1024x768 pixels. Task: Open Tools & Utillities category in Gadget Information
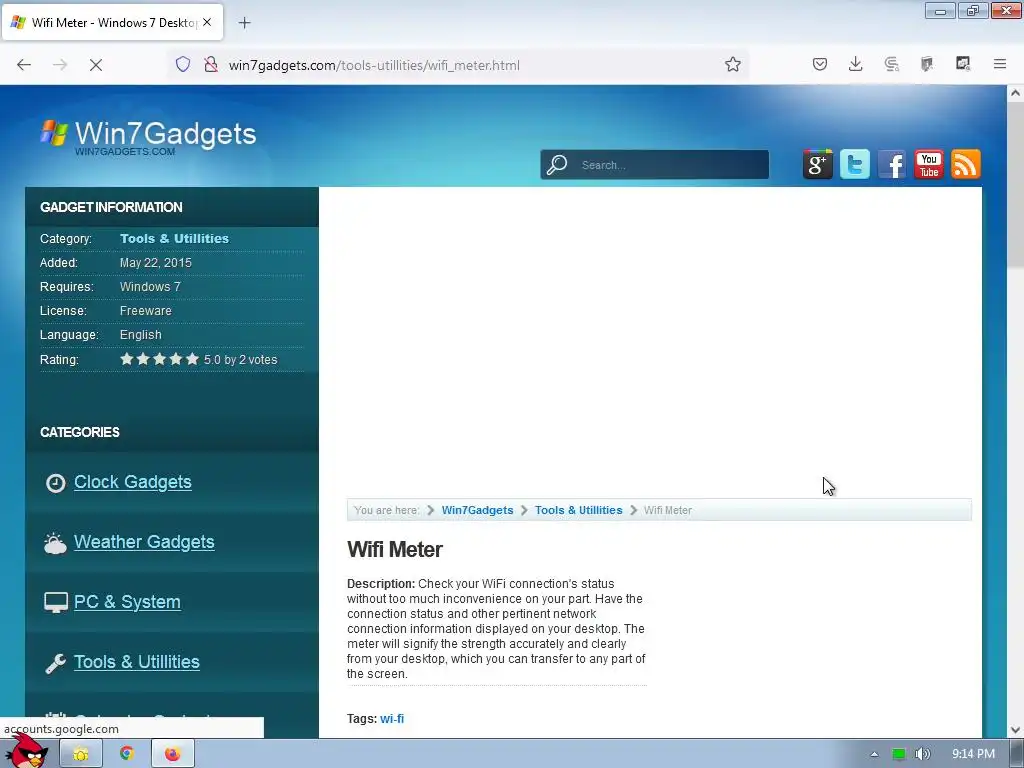pos(174,238)
